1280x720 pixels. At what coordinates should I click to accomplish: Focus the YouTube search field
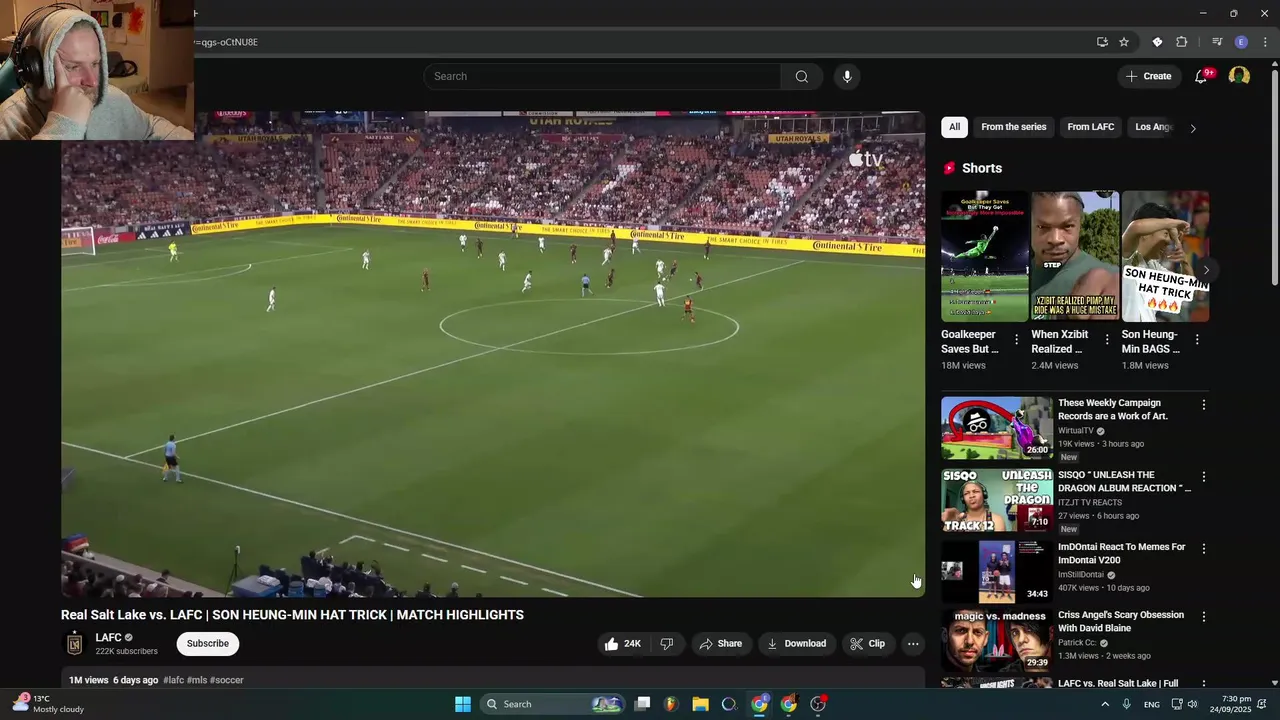click(602, 77)
